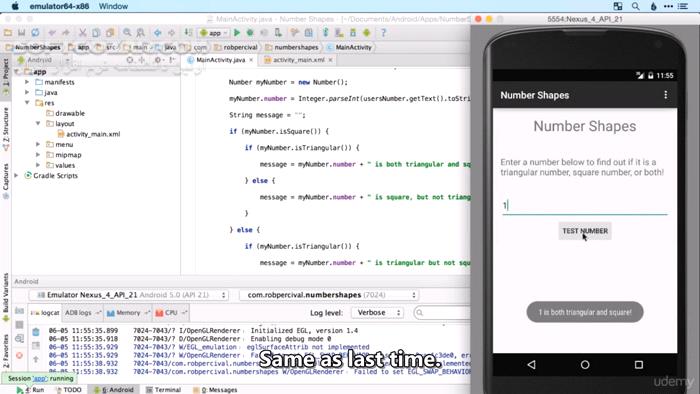Select the ADB logs tab

coord(83,313)
